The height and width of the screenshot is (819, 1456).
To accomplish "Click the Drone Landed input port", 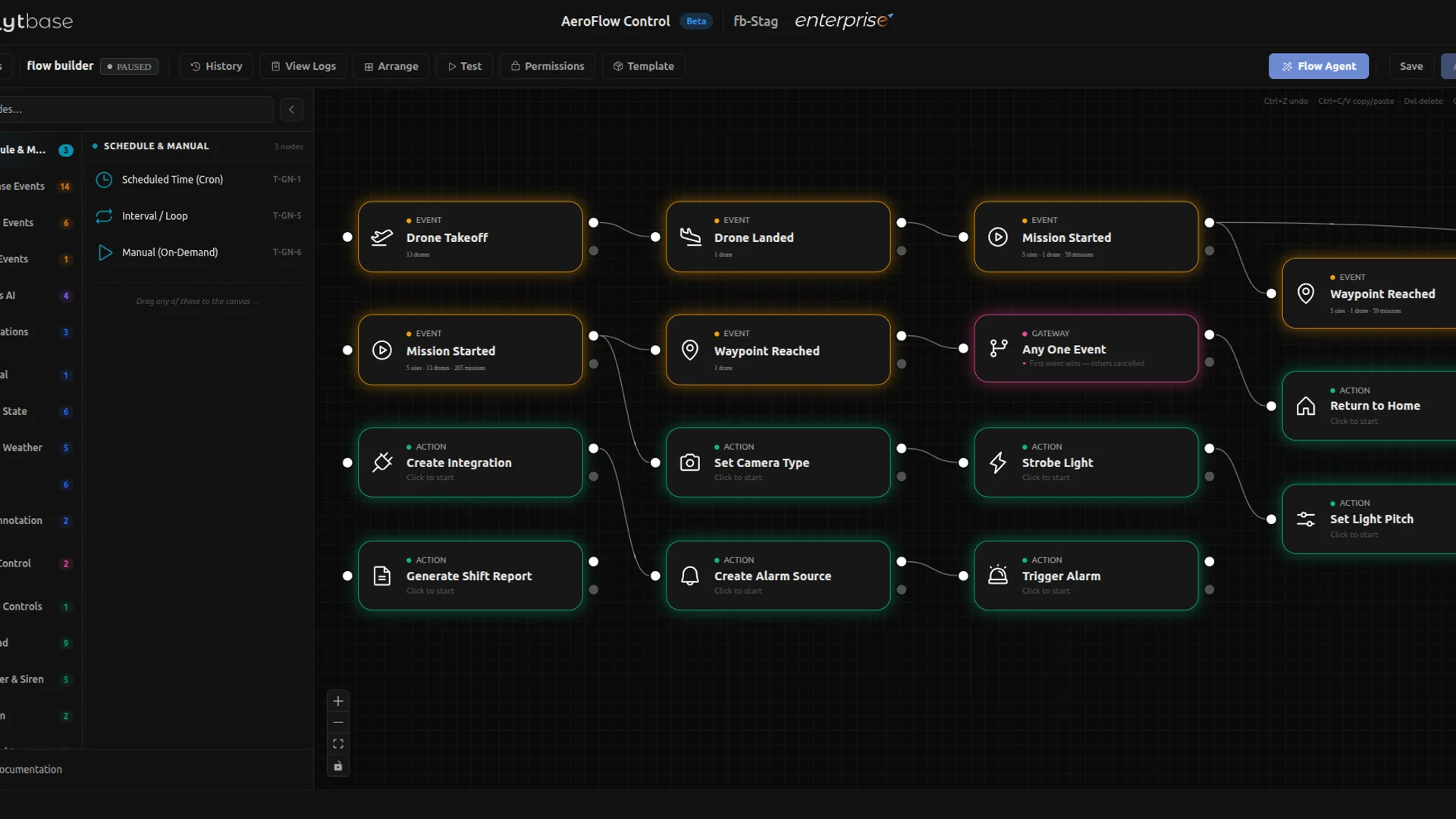I will (x=655, y=237).
